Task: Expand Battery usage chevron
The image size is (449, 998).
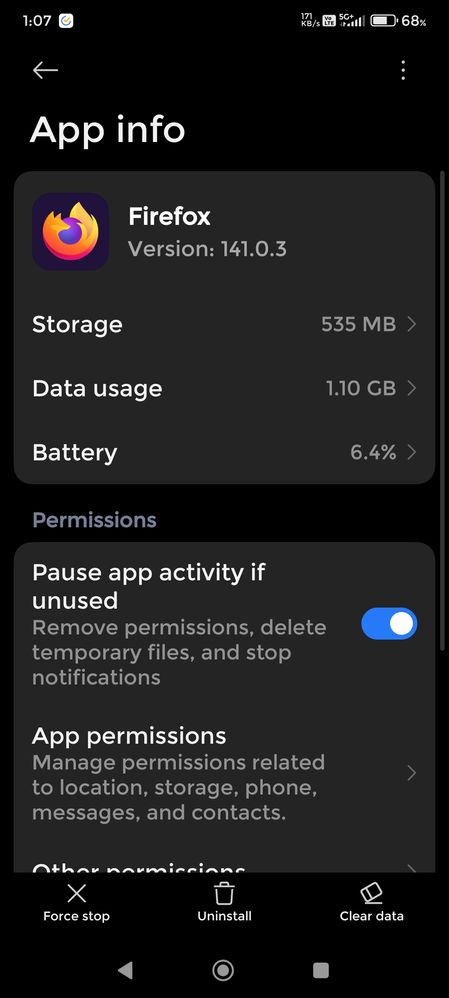Action: click(411, 453)
